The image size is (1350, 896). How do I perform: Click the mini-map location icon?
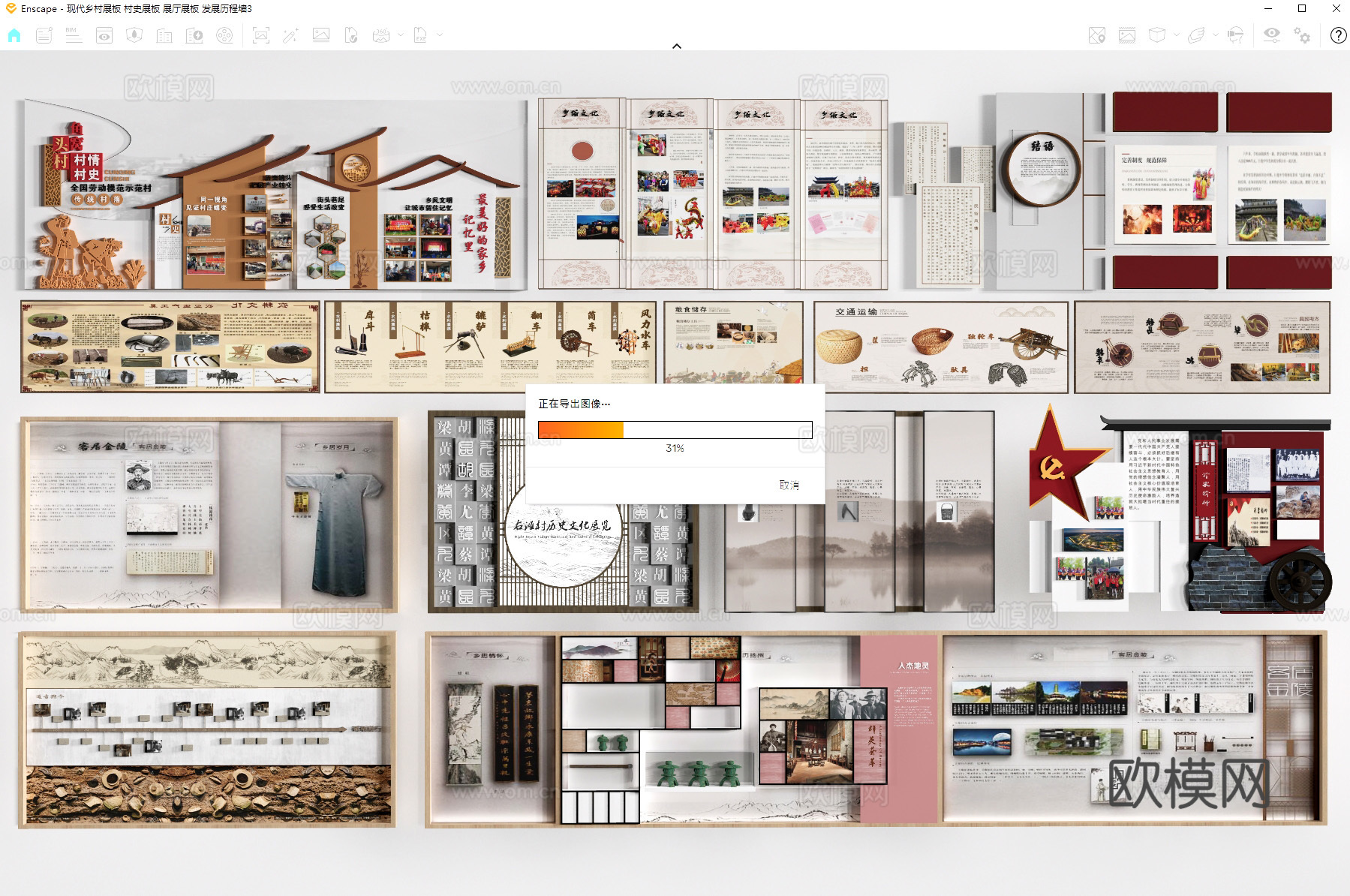[1097, 35]
